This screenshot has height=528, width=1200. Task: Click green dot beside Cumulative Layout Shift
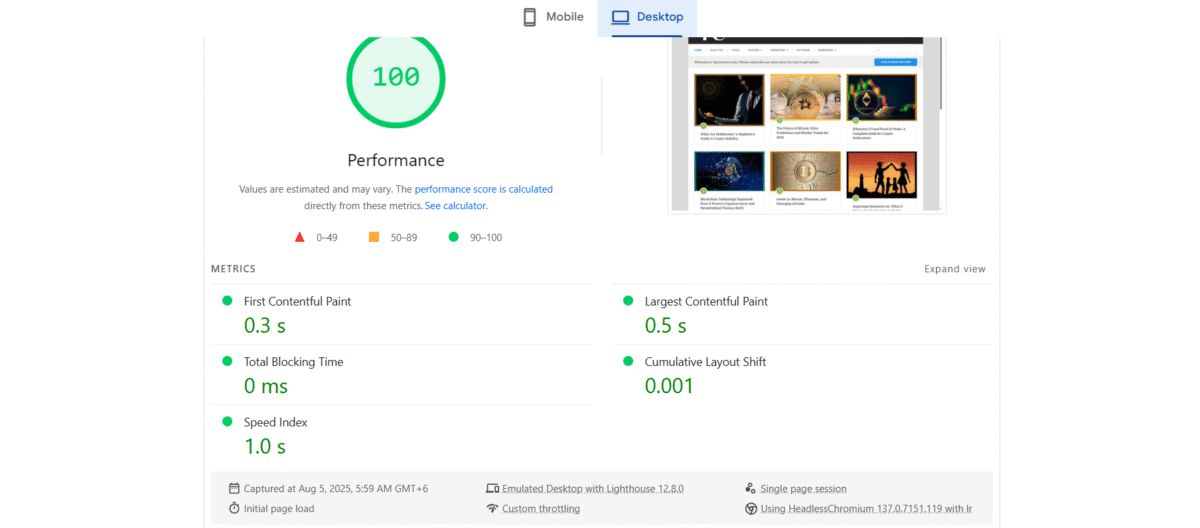point(628,361)
